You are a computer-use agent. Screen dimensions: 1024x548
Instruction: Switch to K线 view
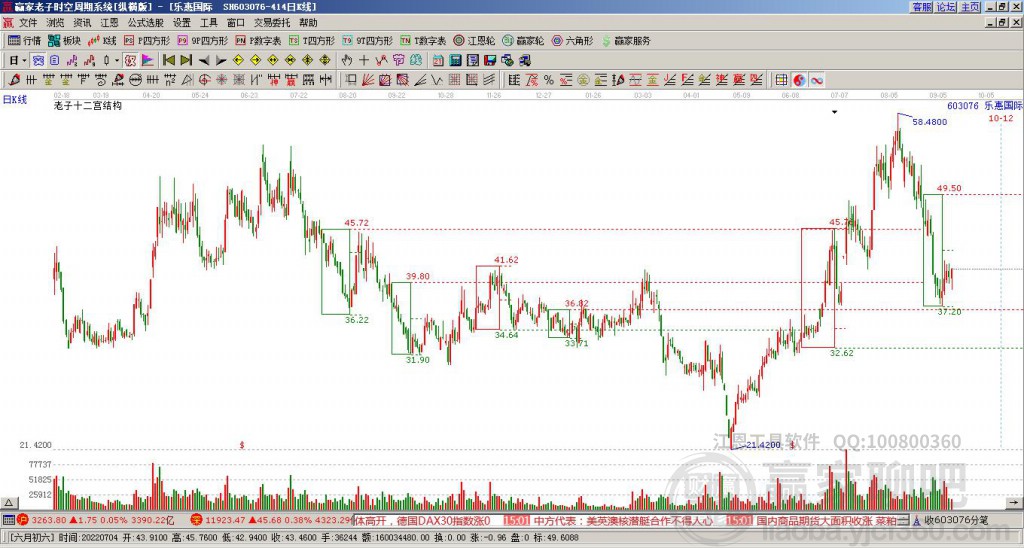click(x=103, y=40)
